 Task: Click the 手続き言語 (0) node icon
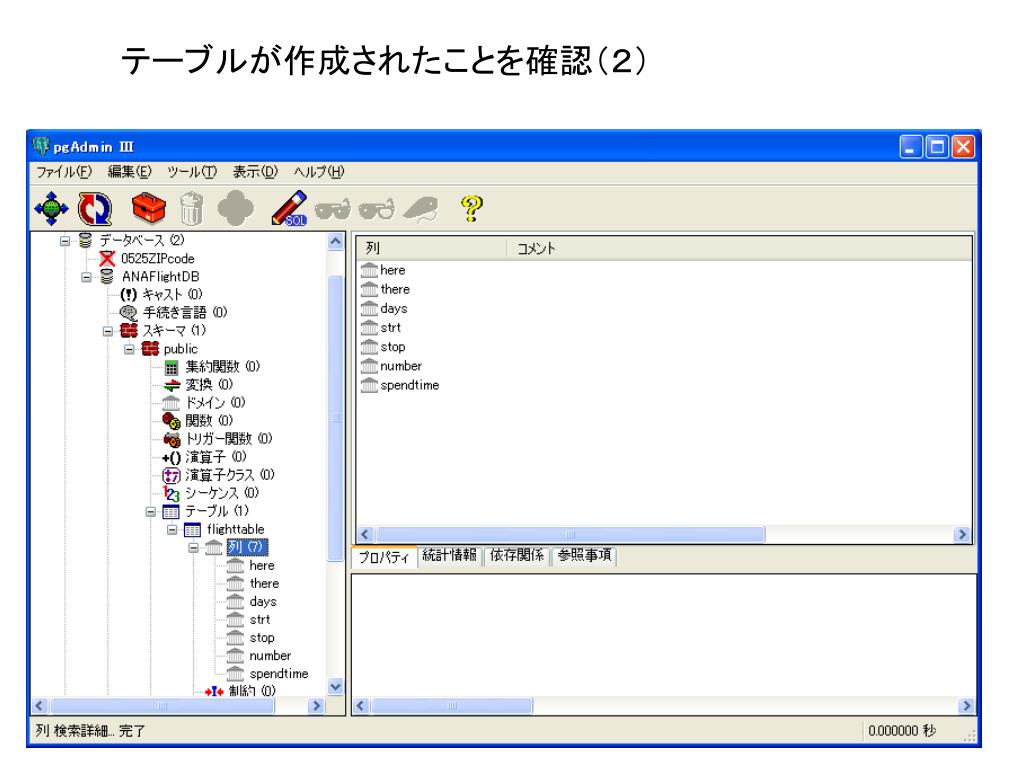click(129, 313)
